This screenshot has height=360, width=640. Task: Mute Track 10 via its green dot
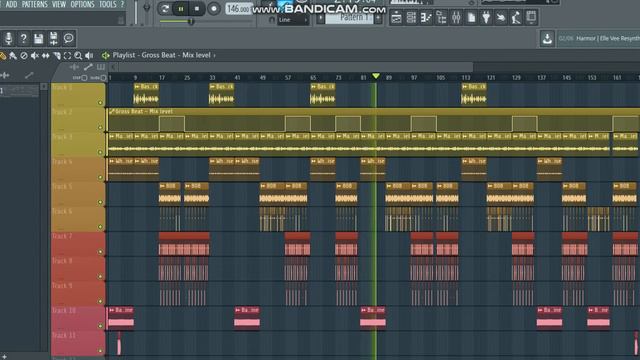pyautogui.click(x=100, y=326)
